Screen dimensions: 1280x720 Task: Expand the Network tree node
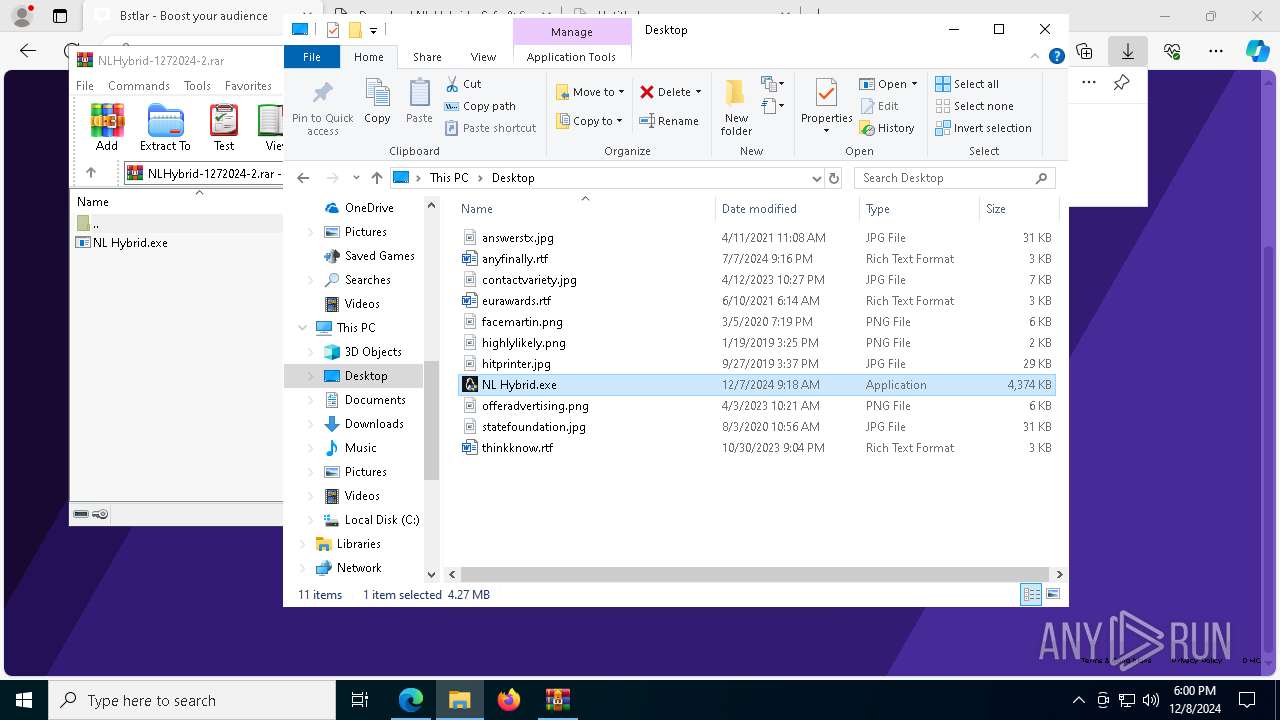(x=303, y=568)
